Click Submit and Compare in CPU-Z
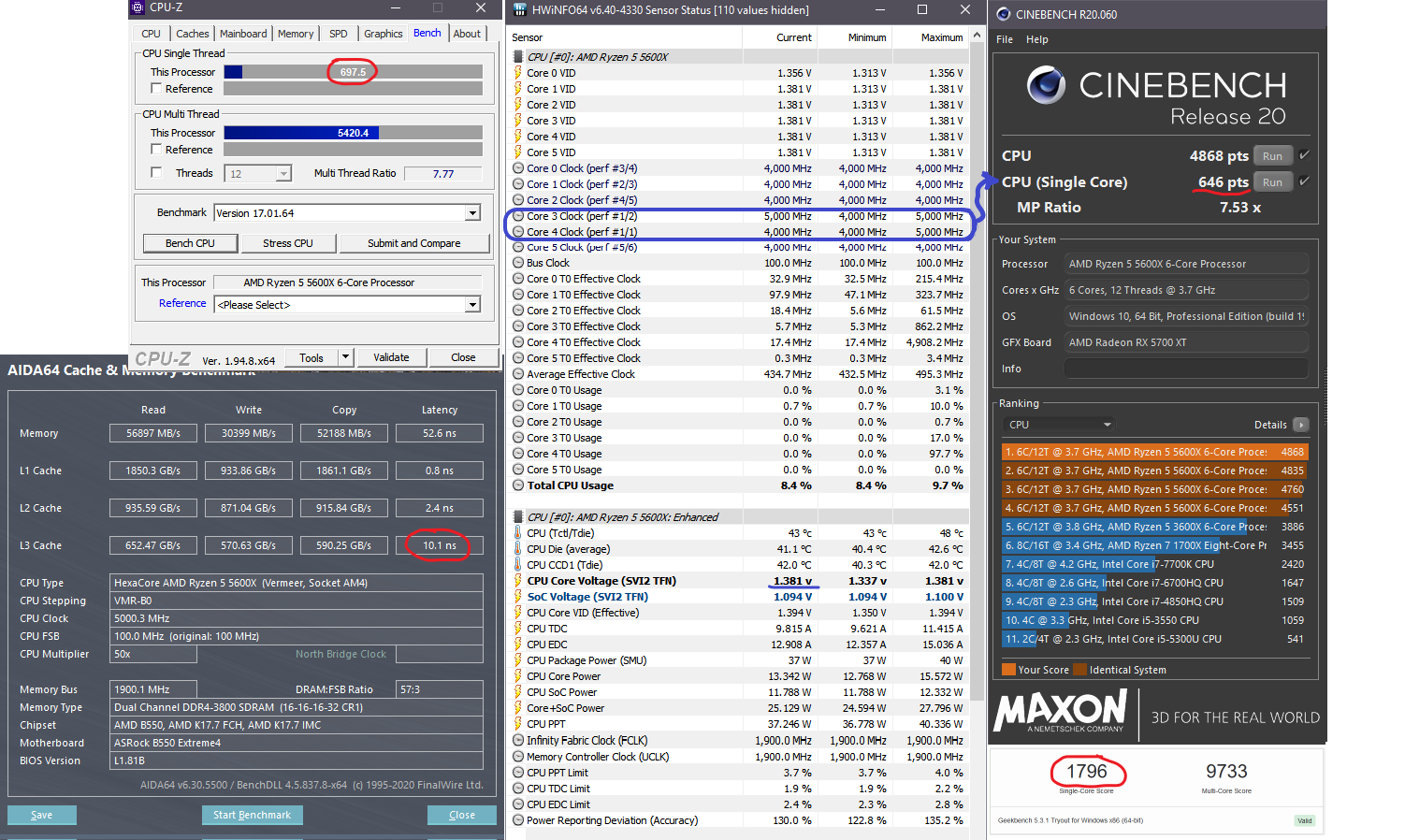The image size is (1405, 840). 413,243
